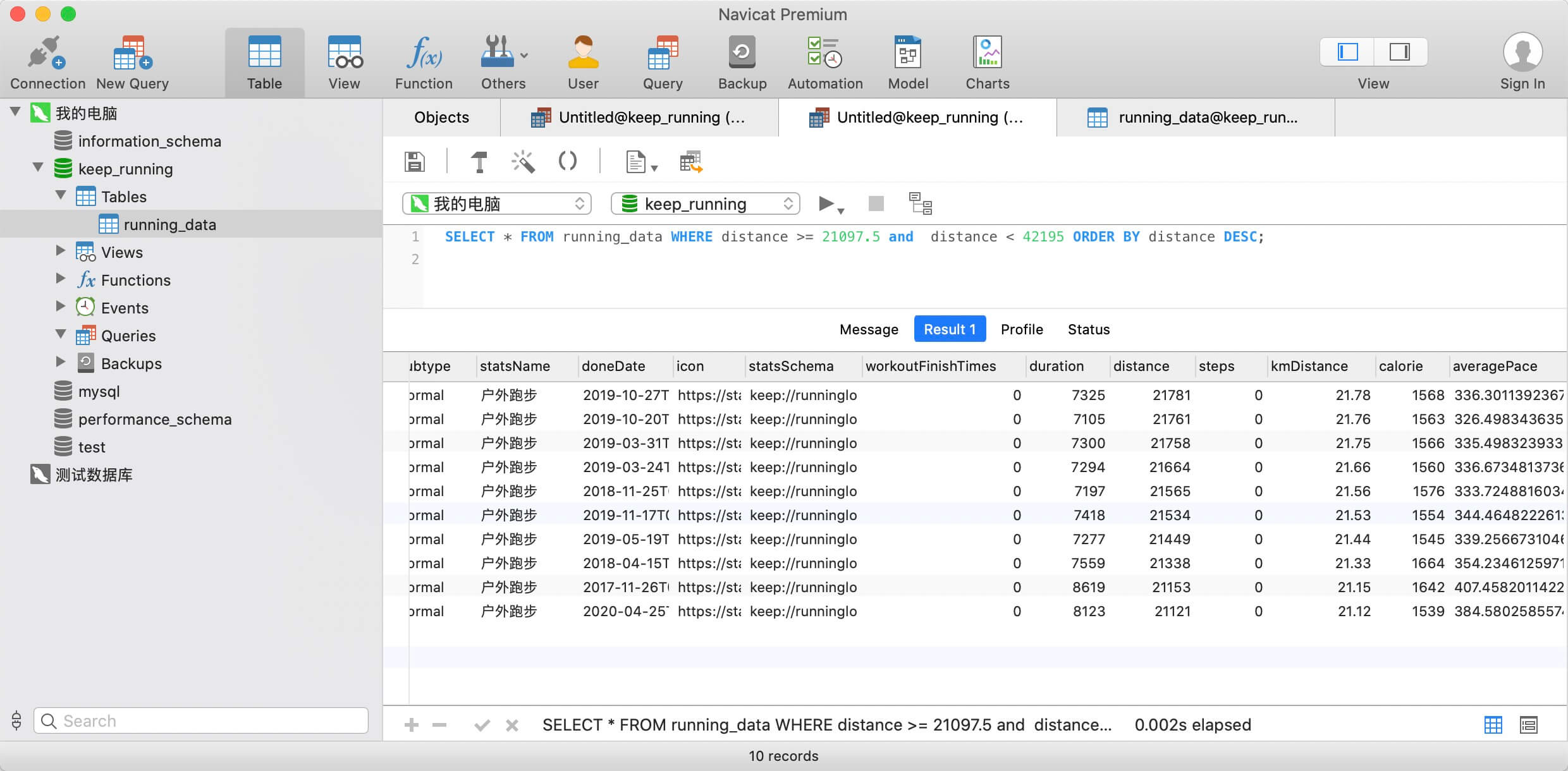The width and height of the screenshot is (1568, 771).
Task: Expand the Backups node
Action: click(61, 363)
